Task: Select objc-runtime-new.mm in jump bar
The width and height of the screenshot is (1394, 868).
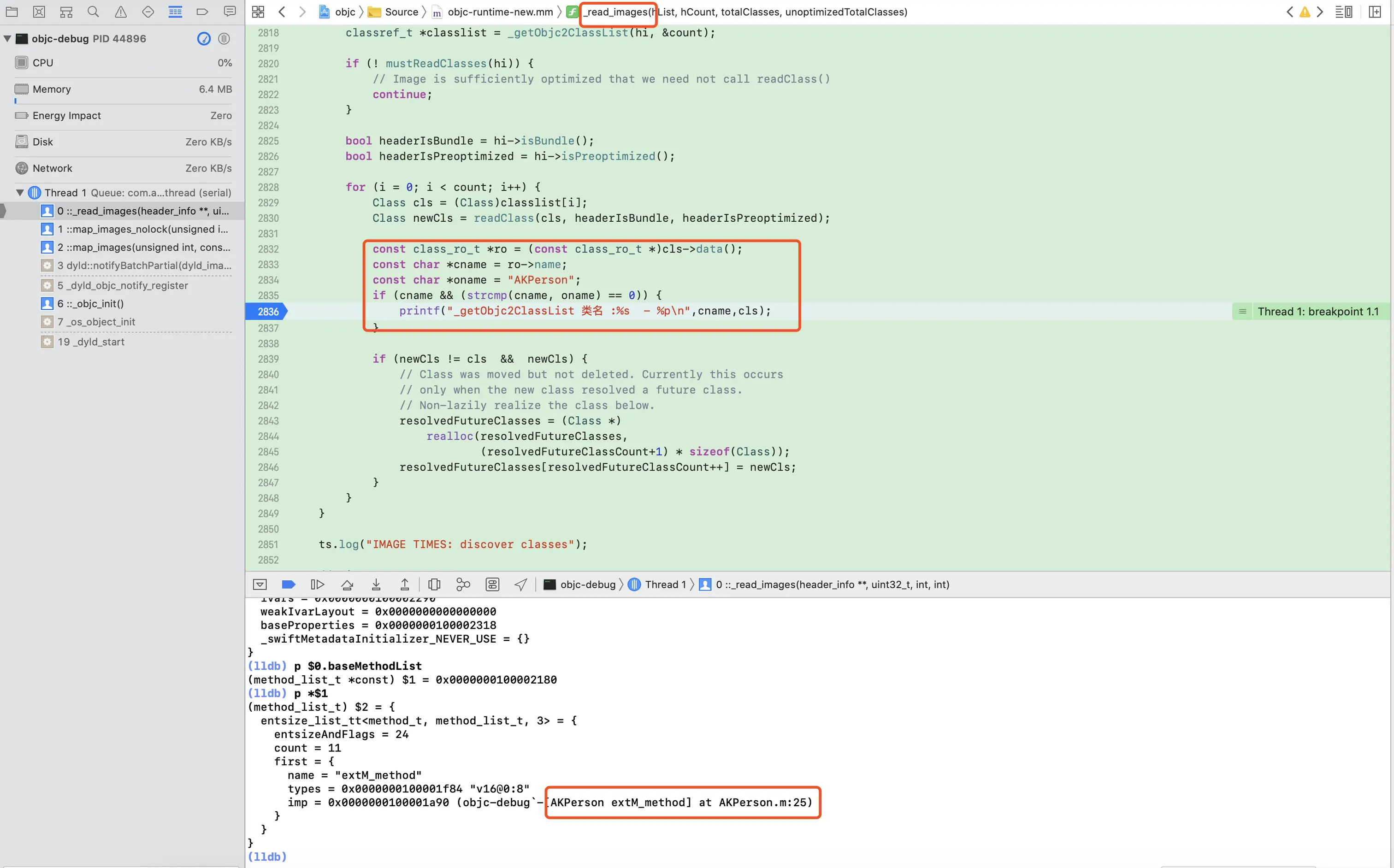Action: (x=500, y=12)
